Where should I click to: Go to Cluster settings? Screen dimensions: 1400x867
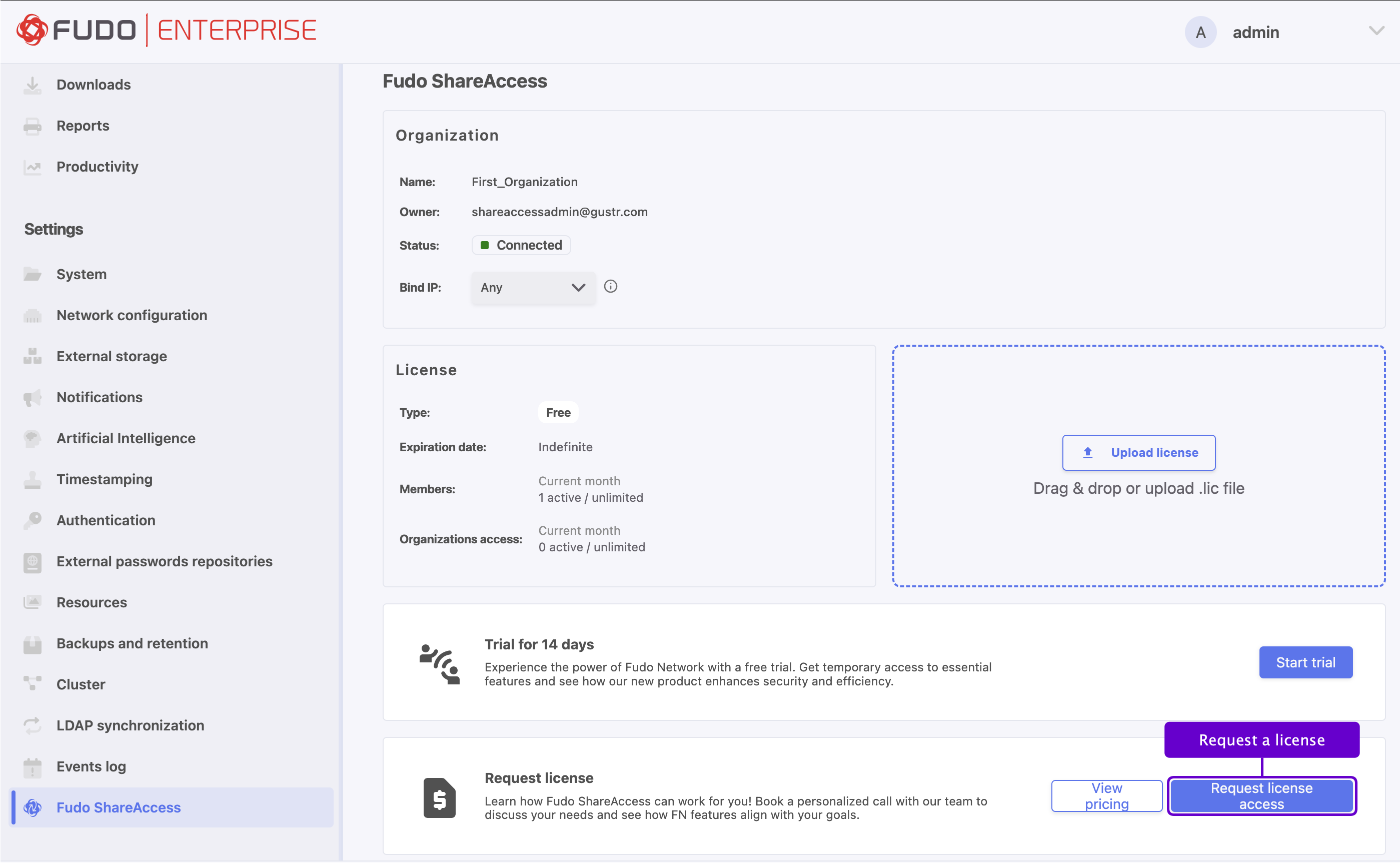point(81,685)
